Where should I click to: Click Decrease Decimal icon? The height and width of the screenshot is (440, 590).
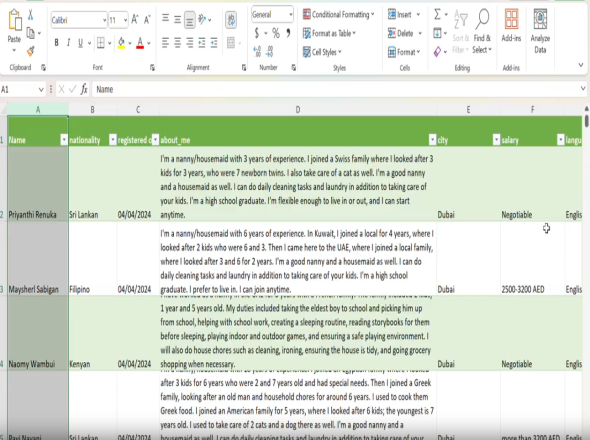point(269,51)
